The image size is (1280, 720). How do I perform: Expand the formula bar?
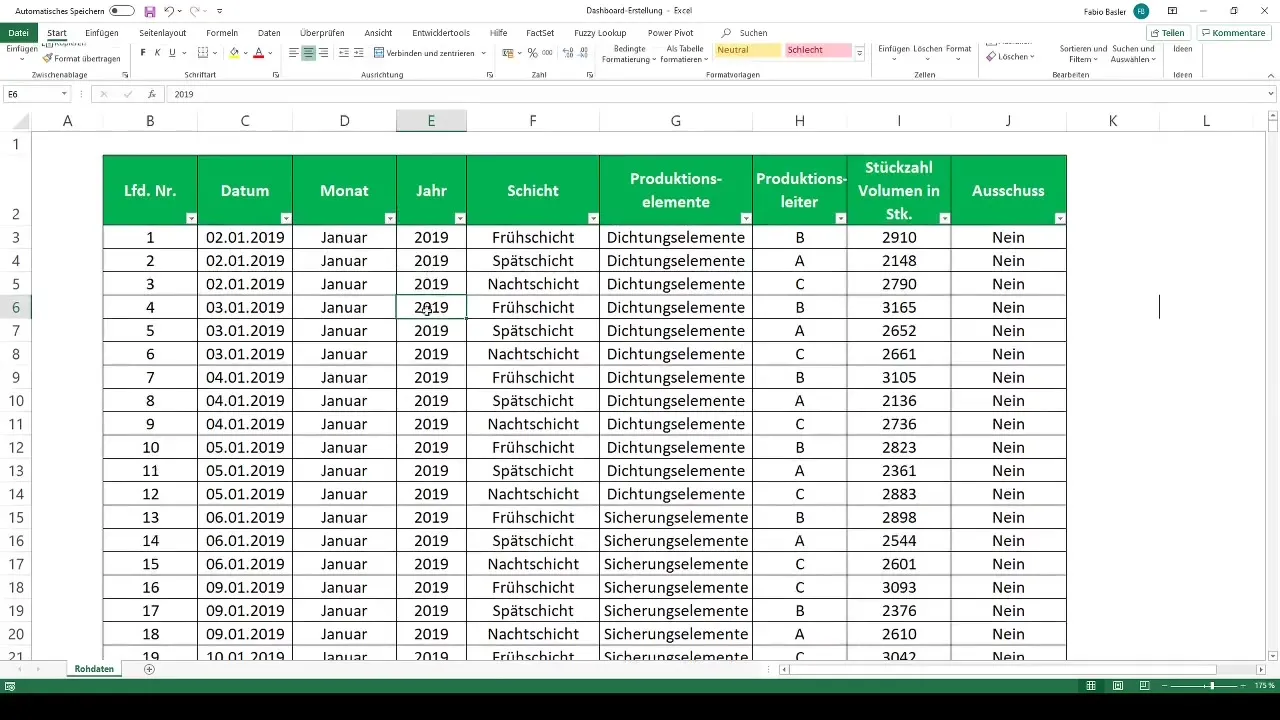(1271, 94)
